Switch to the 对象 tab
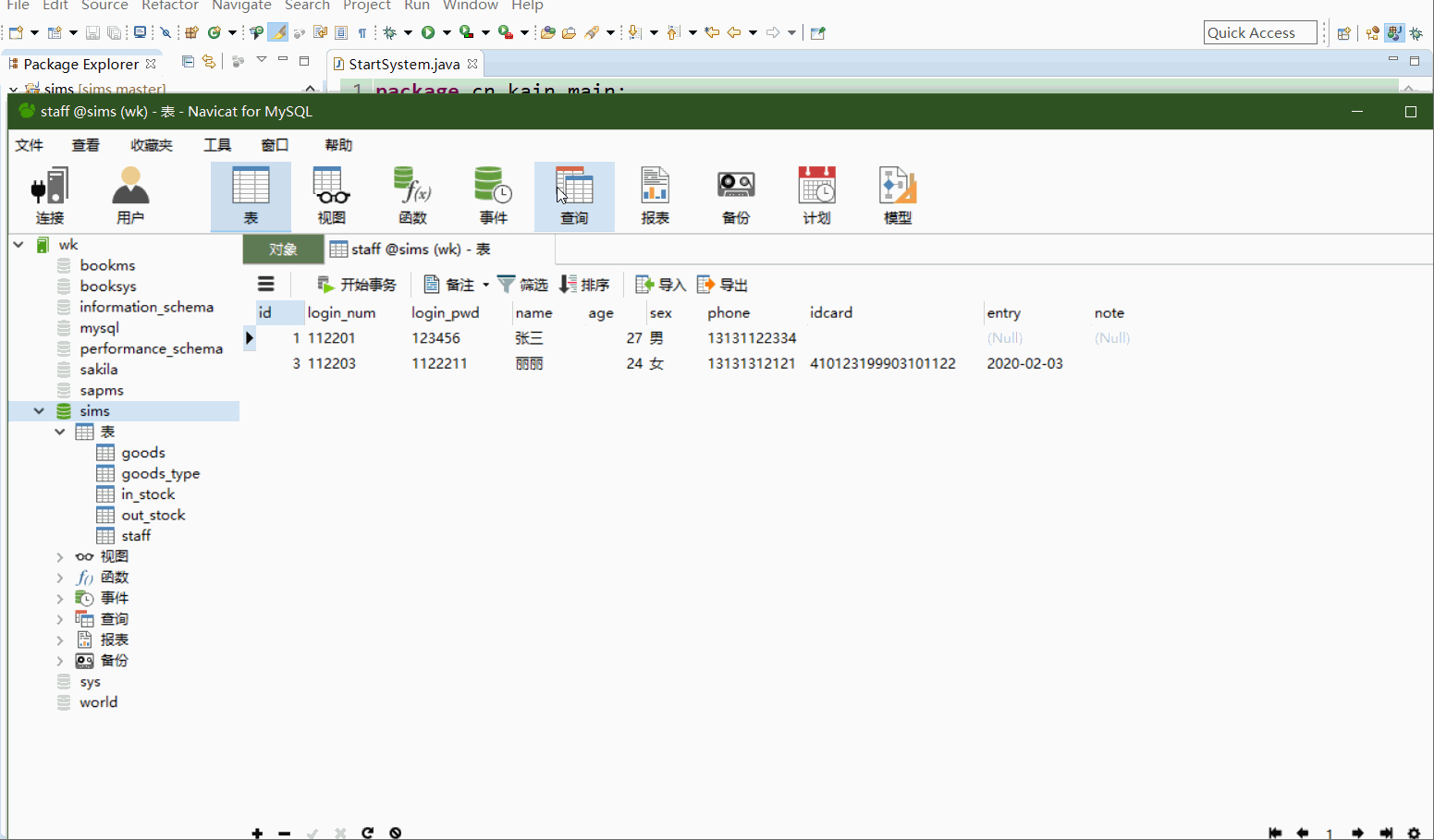Screen dimensions: 1434x840 (283, 250)
